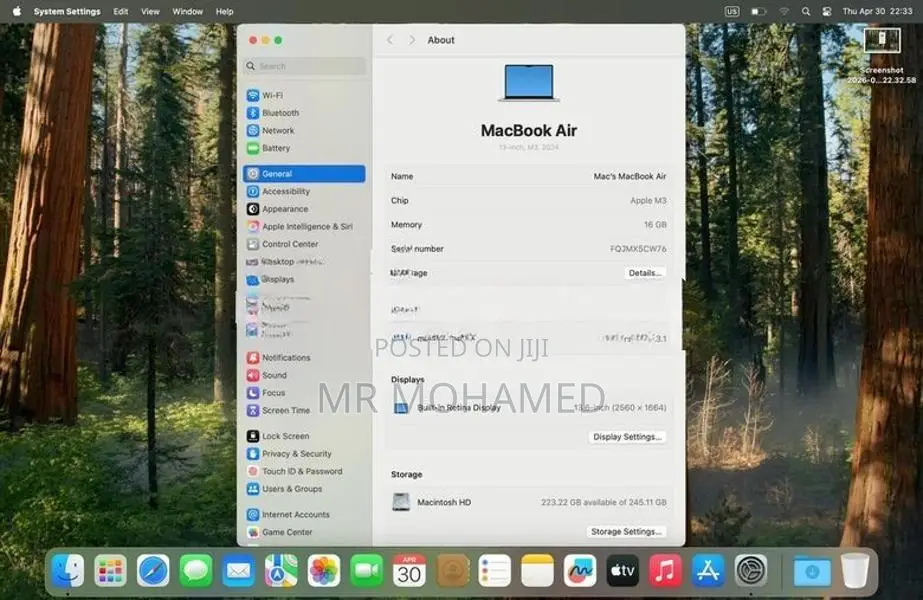923x600 pixels.
Task: Launch Safari from the Dock
Action: [x=153, y=571]
